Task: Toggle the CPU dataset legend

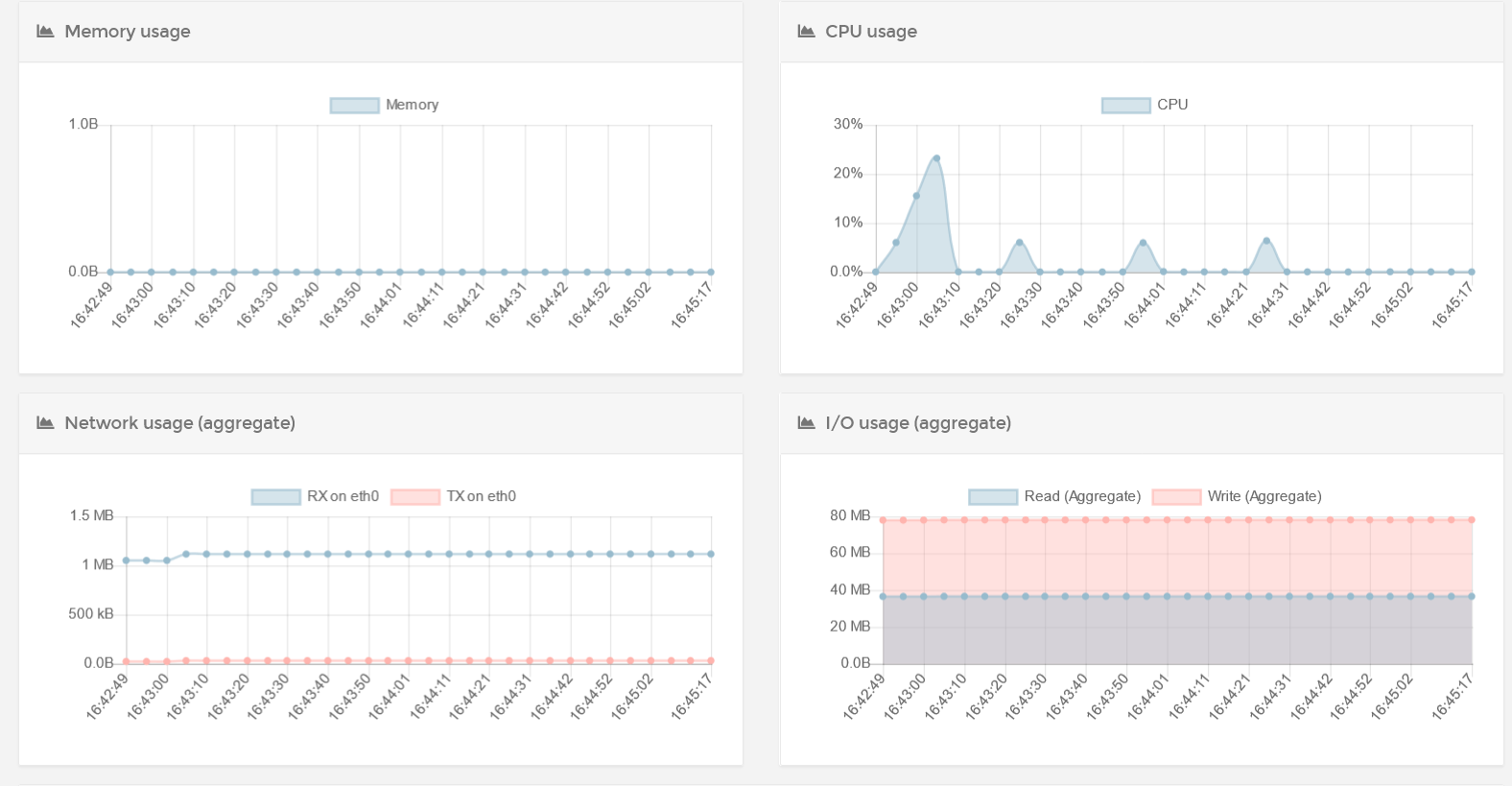Action: click(x=1145, y=105)
